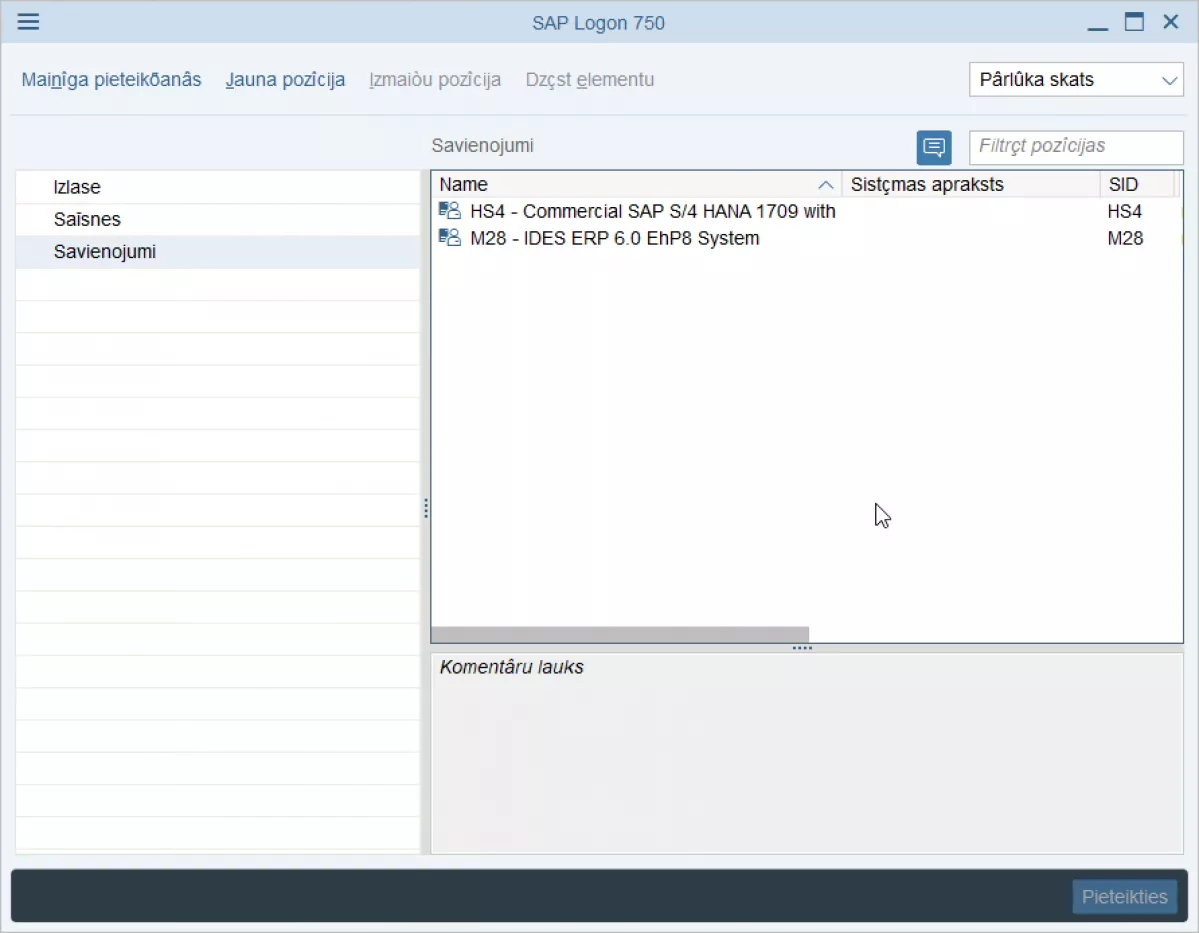
Task: Click Mainîga pieteikðanâs link
Action: tap(112, 80)
